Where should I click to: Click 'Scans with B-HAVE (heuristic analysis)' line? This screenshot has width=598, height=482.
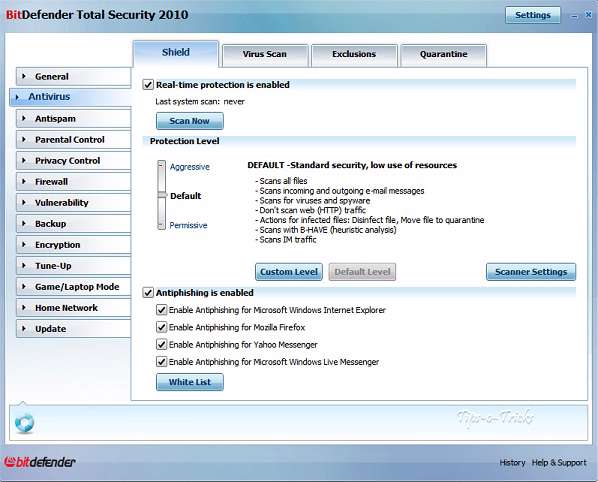[326, 230]
